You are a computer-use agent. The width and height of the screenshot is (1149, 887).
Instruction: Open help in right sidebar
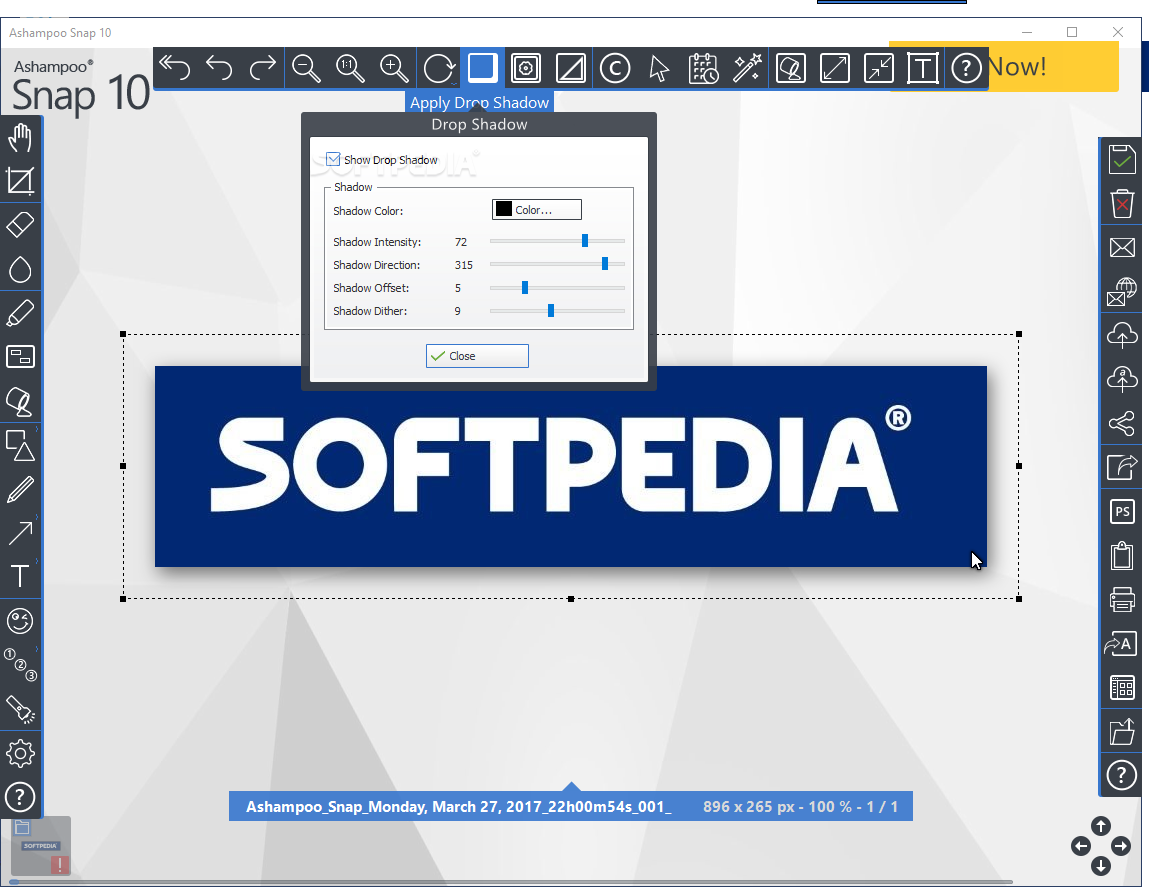pyautogui.click(x=1122, y=775)
